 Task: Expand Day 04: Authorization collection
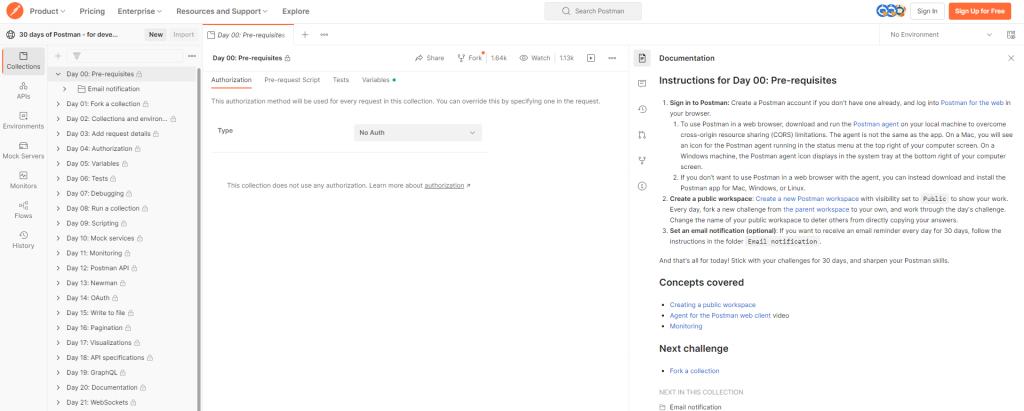58,148
